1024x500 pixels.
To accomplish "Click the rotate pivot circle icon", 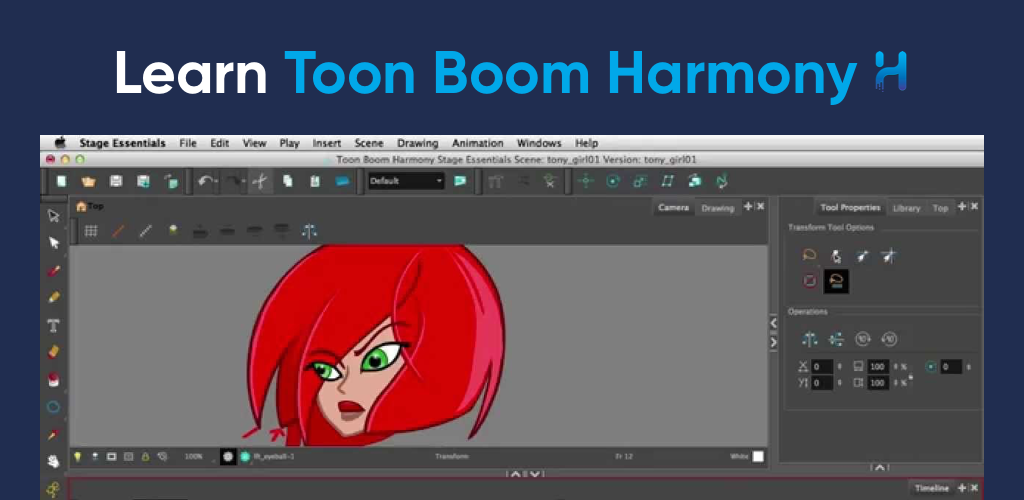I will point(613,181).
